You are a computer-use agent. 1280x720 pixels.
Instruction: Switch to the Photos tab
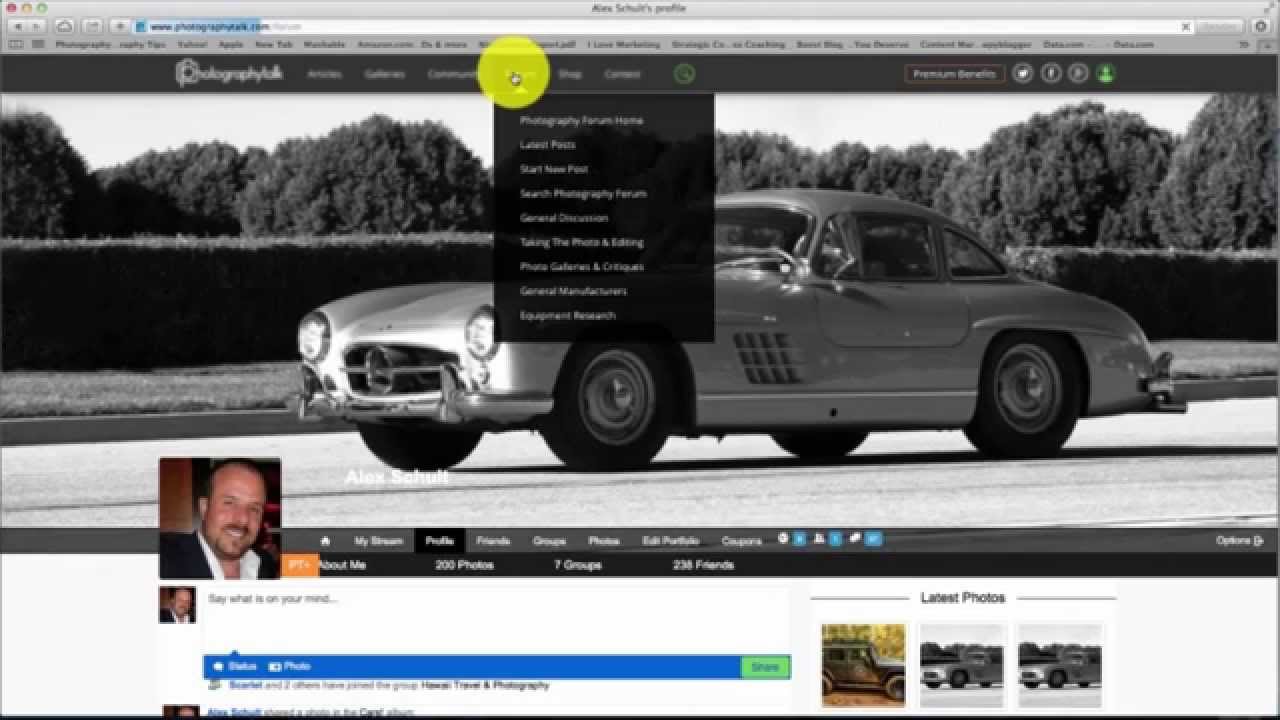click(x=603, y=541)
